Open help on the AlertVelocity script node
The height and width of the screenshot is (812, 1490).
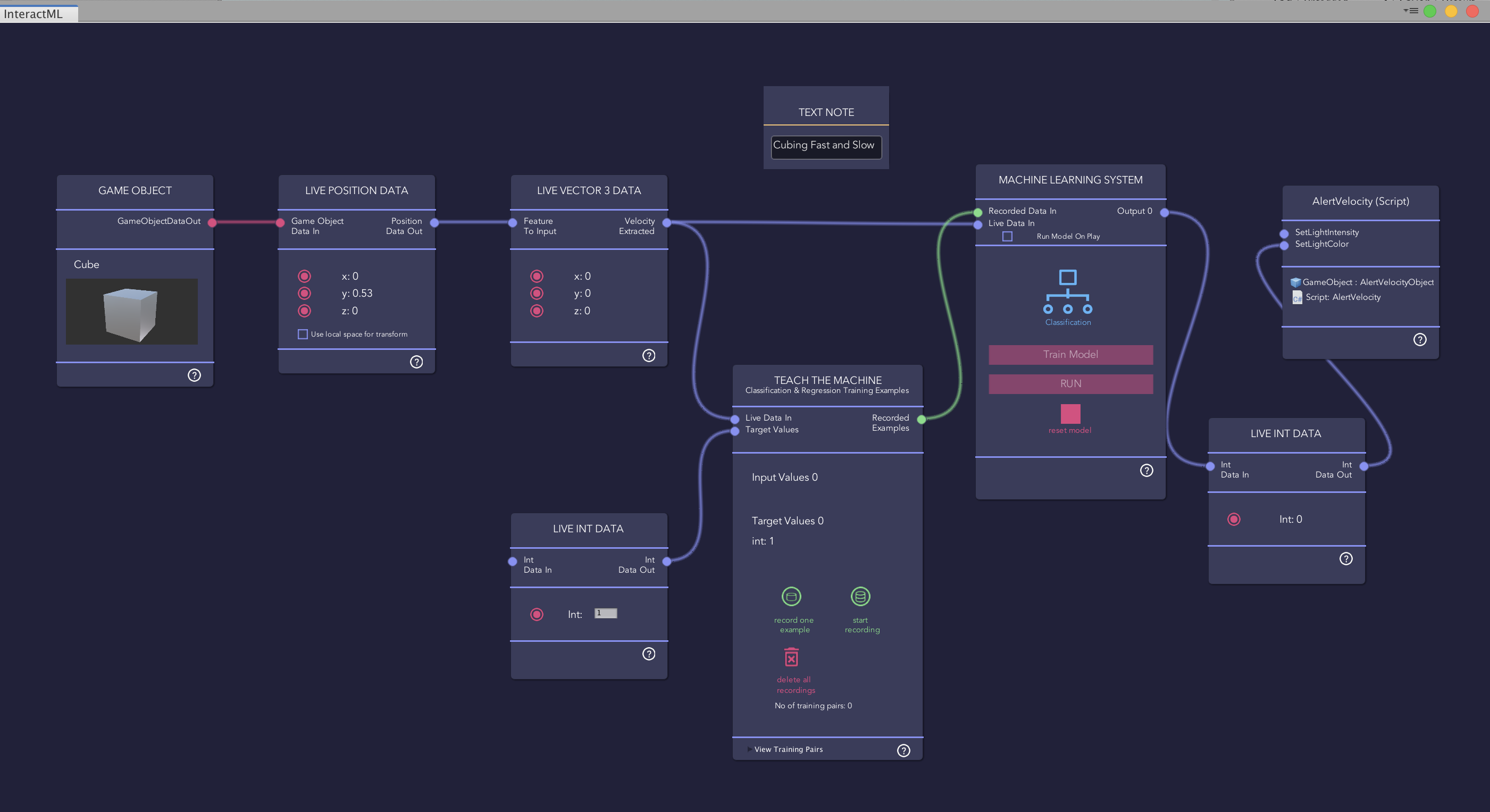(1420, 339)
